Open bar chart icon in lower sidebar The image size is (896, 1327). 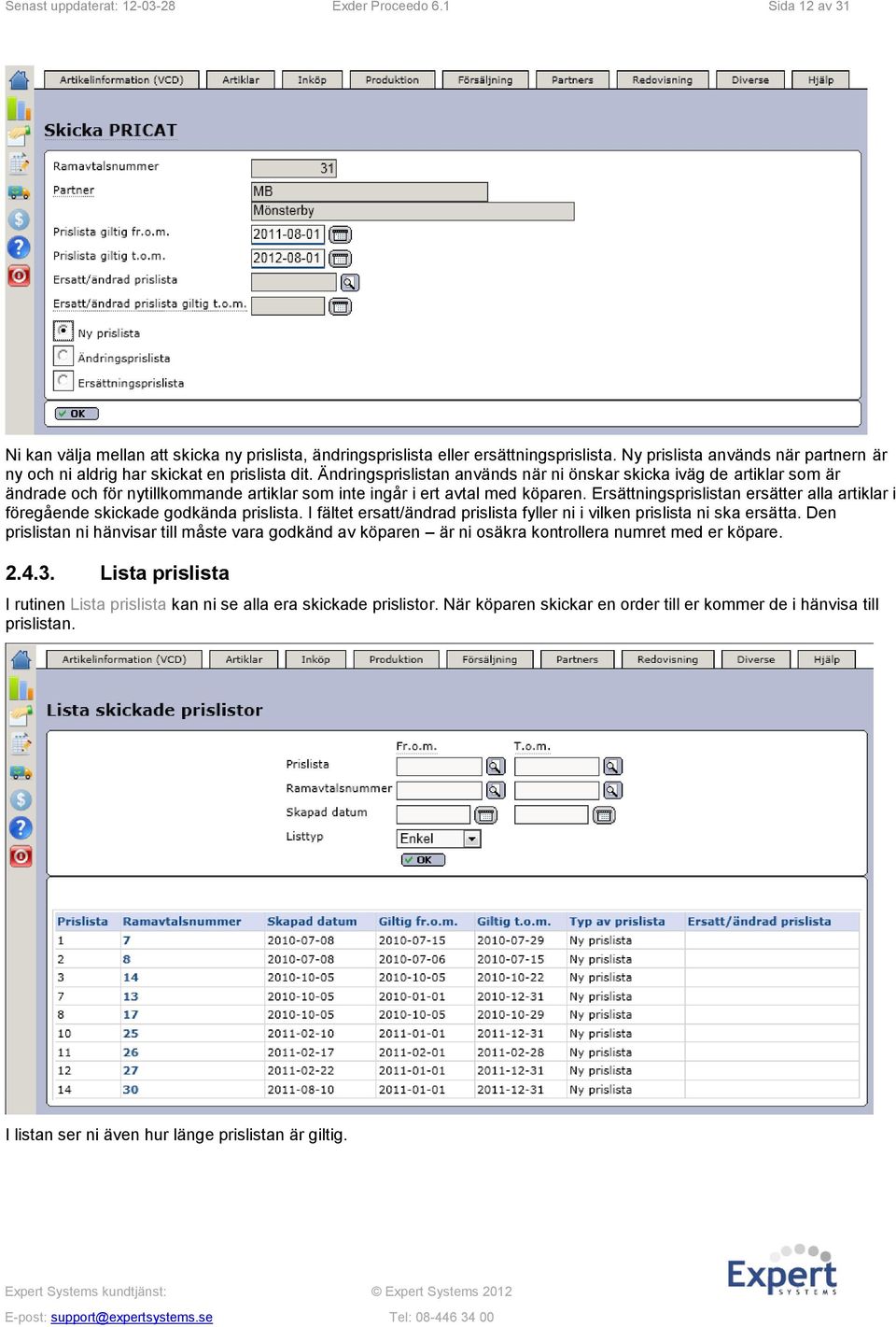tap(21, 689)
